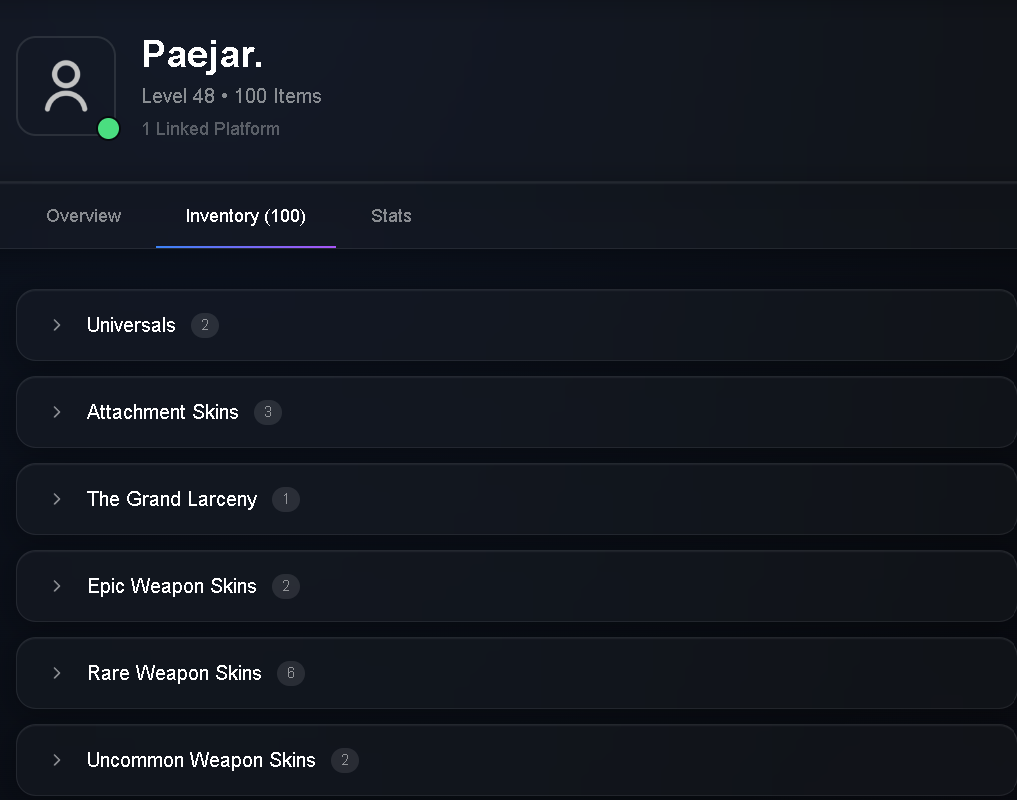This screenshot has height=800, width=1017.
Task: Click the Universals count badge
Action: coord(205,325)
